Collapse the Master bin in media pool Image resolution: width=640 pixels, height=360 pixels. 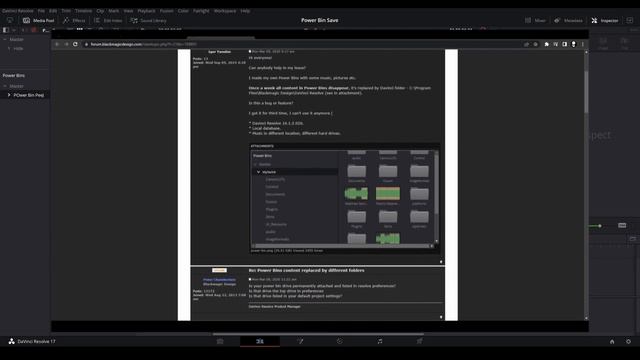[x=5, y=39]
